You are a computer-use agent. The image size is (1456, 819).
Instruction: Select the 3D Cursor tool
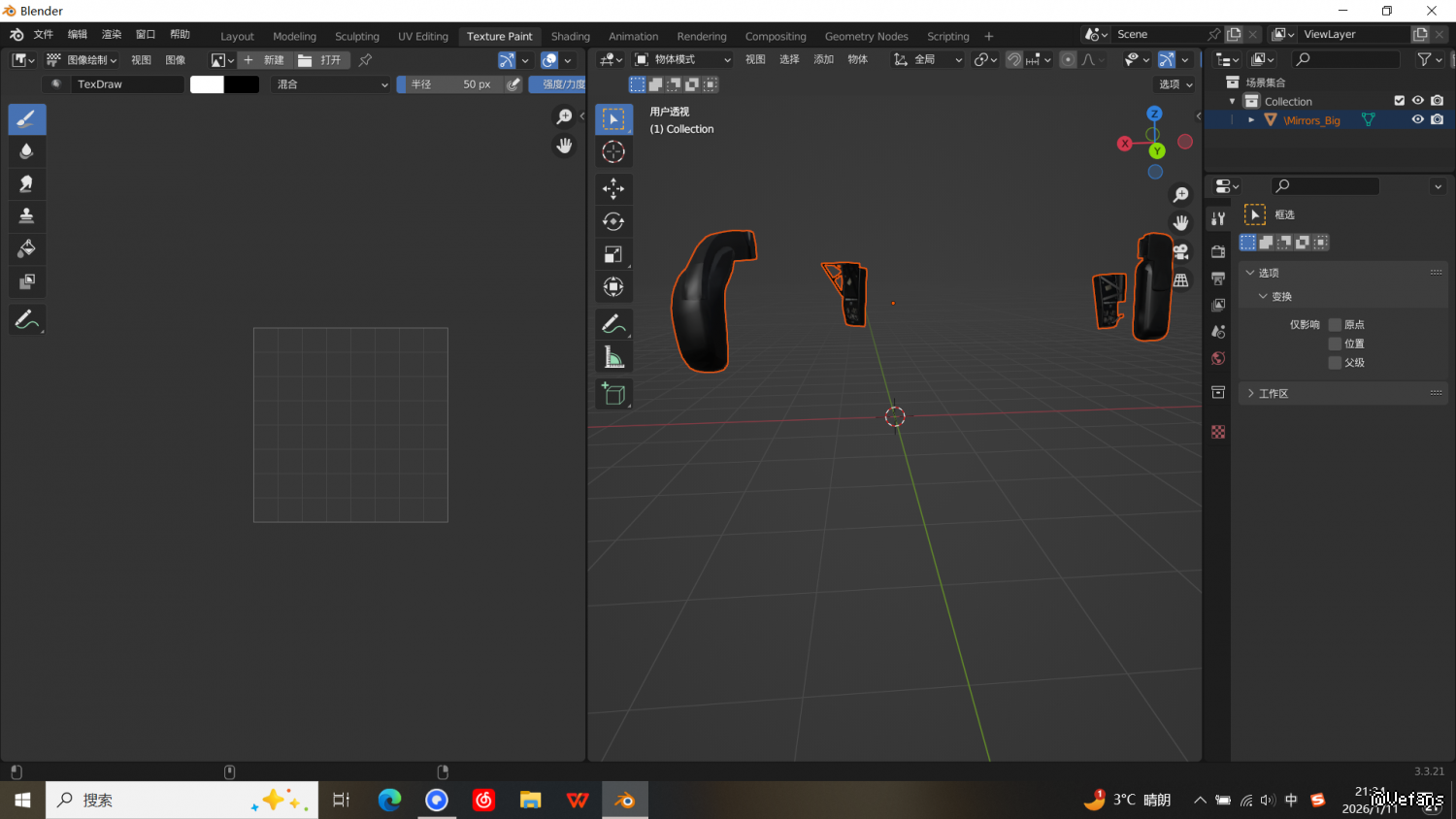[613, 151]
